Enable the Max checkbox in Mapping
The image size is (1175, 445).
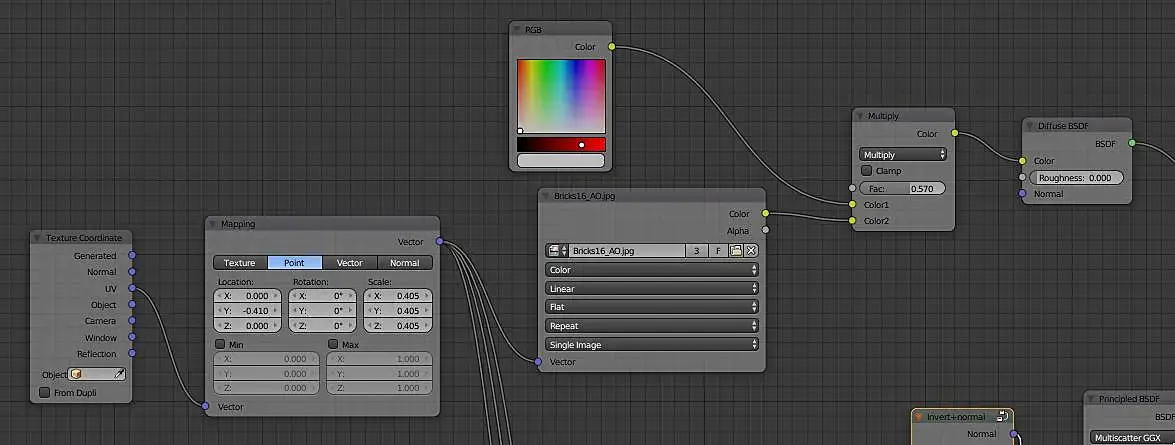click(333, 344)
